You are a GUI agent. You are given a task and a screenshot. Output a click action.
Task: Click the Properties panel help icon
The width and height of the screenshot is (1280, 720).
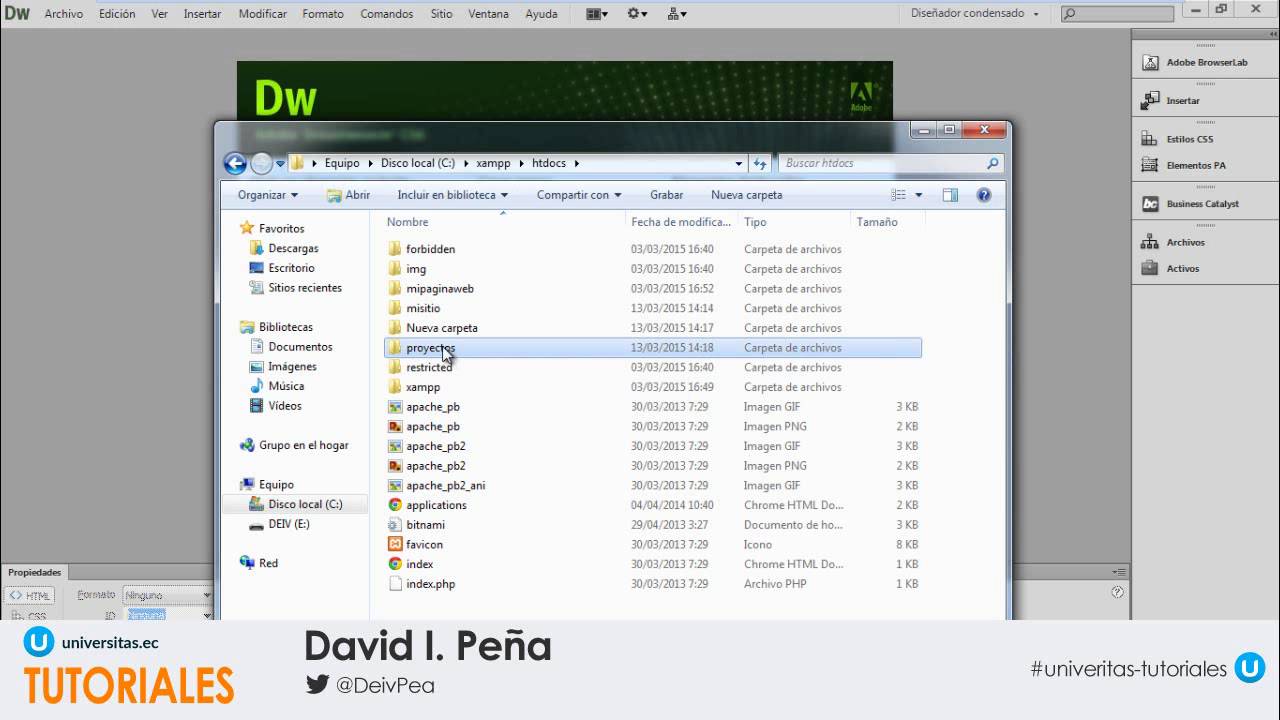(1117, 592)
